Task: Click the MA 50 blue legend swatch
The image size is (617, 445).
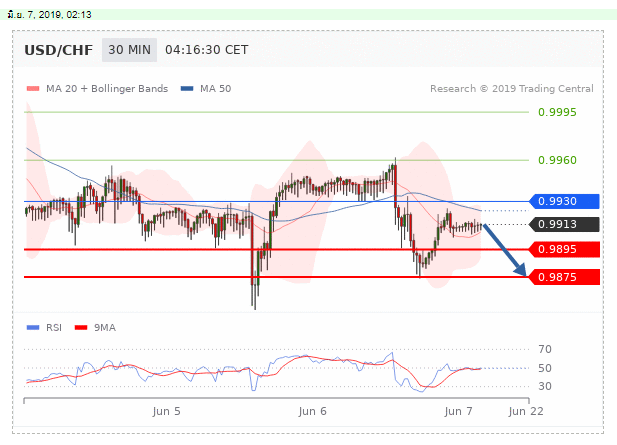Action: 187,89
